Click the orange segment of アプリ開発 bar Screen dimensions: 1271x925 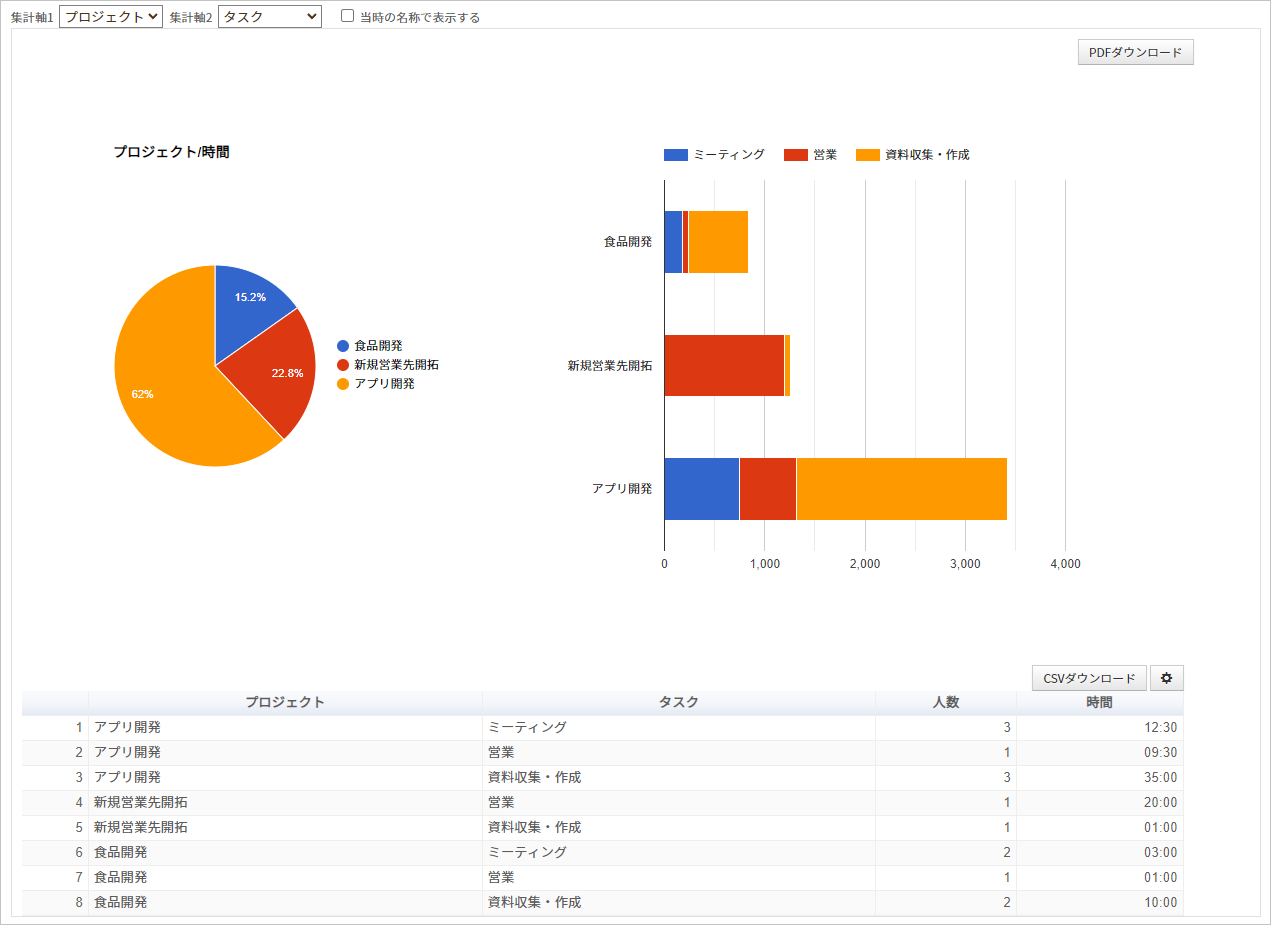click(x=900, y=489)
